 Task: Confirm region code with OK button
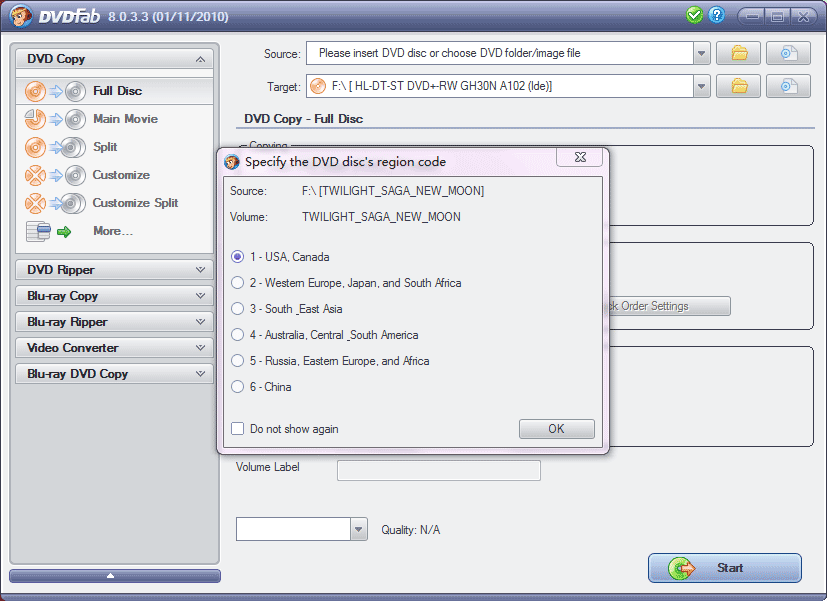(556, 429)
